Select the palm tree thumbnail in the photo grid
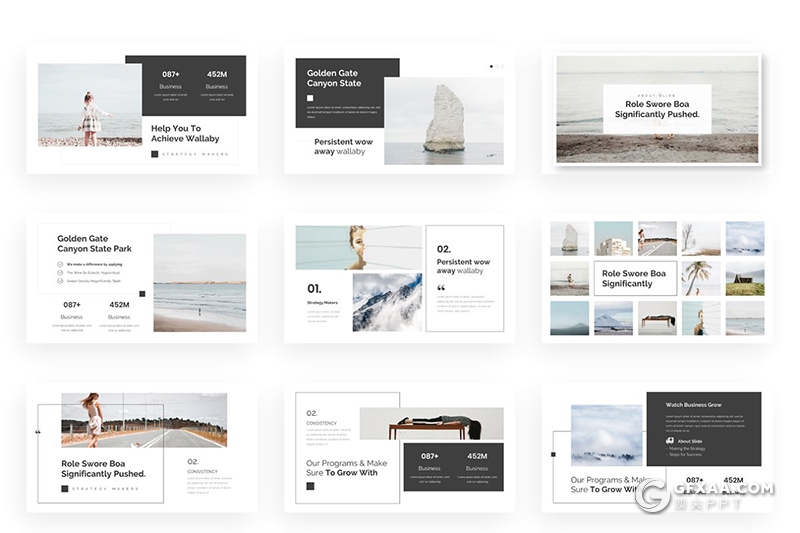The image size is (800, 533). pyautogui.click(x=700, y=278)
